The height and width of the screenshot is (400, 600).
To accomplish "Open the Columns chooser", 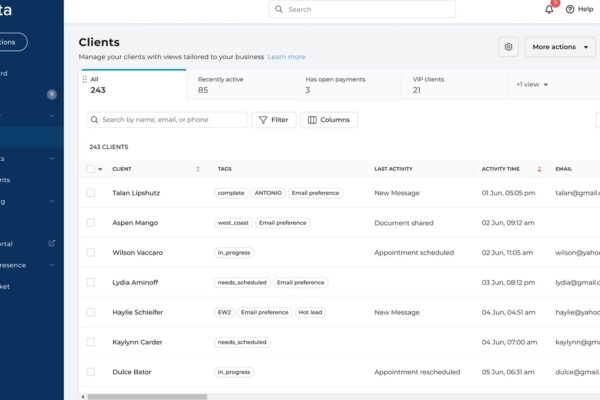I will (328, 120).
